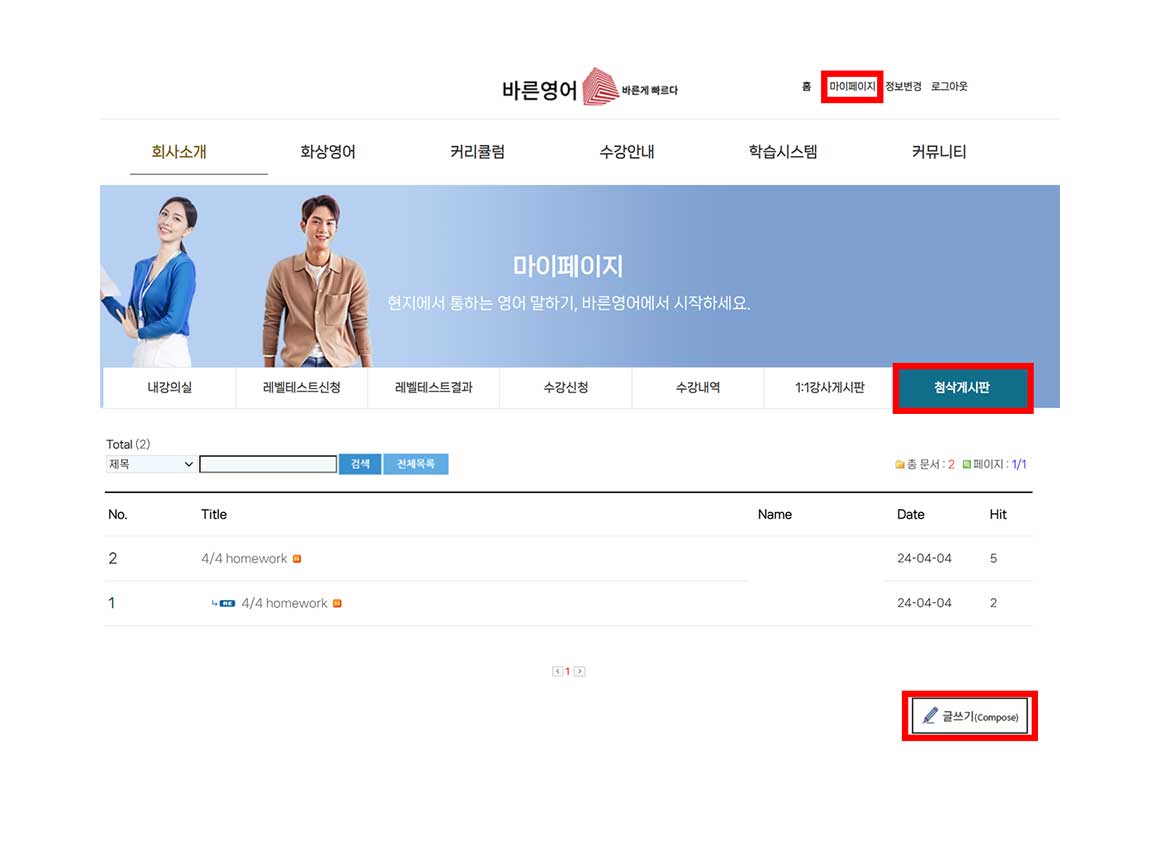Switch to the 레벨테스트신청 tab
1160x850 pixels.
[302, 388]
